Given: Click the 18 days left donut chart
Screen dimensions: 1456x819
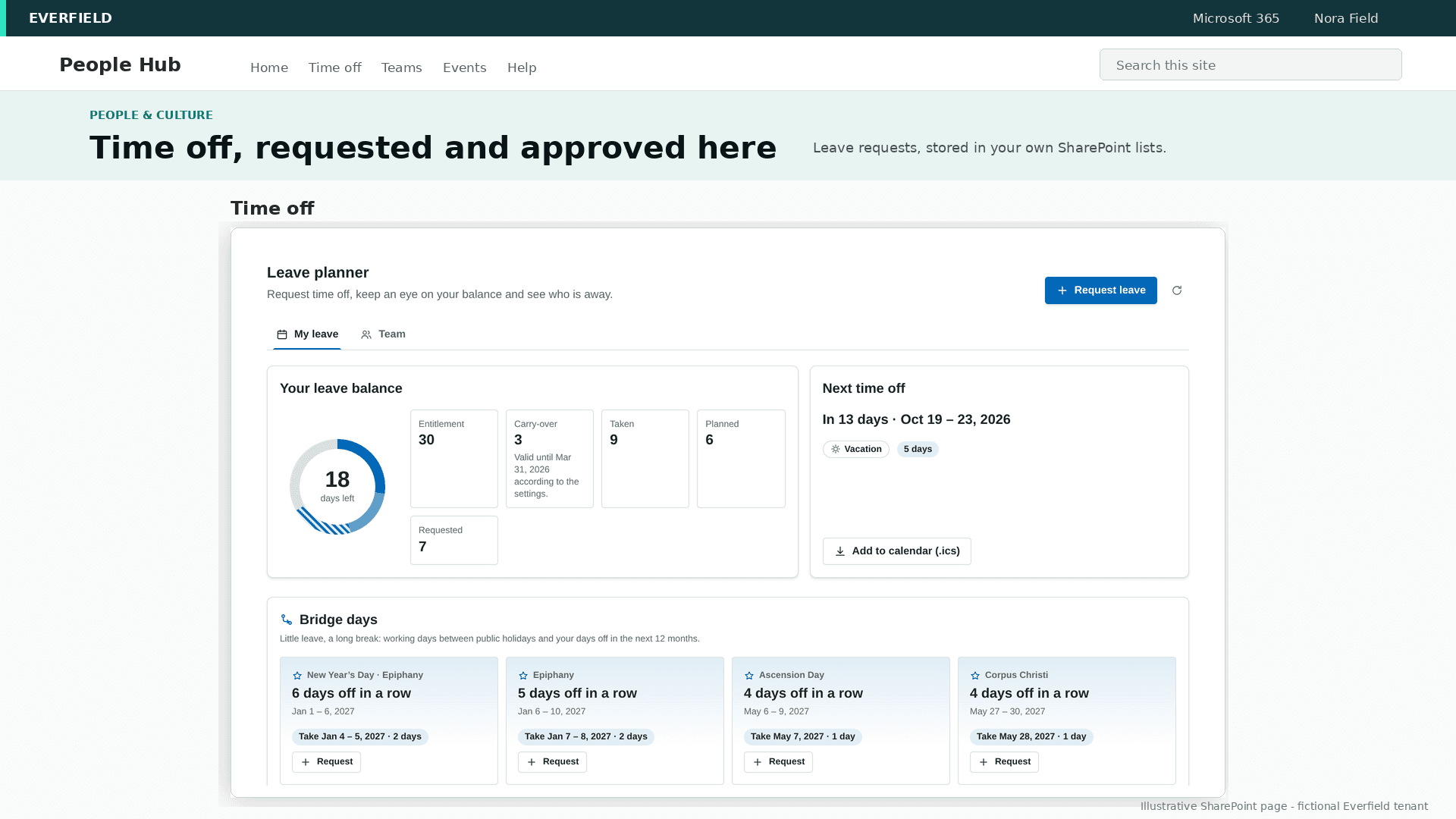Looking at the screenshot, I should (337, 487).
